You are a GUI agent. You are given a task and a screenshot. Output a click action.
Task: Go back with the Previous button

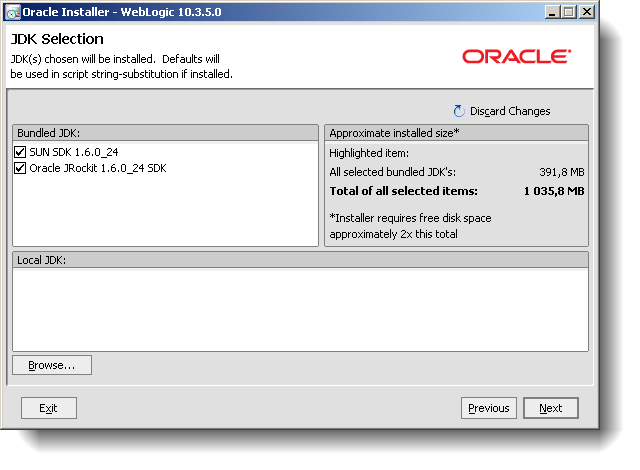[x=489, y=408]
